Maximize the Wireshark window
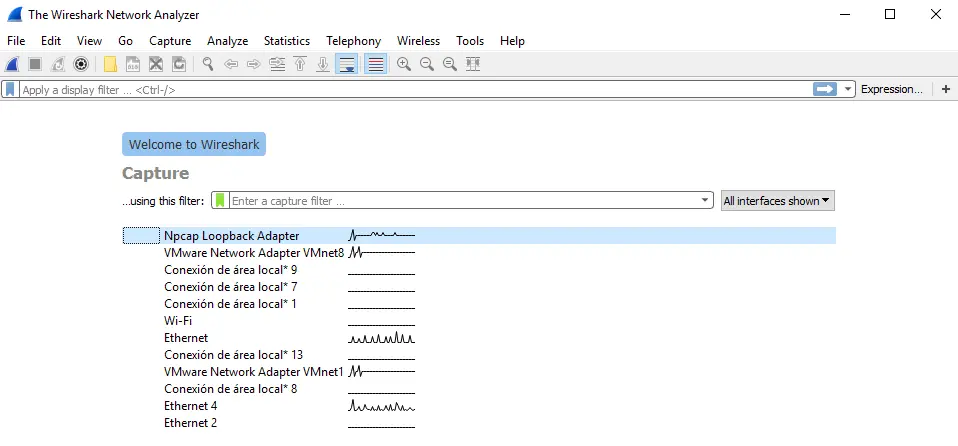The image size is (958, 446). (x=890, y=14)
